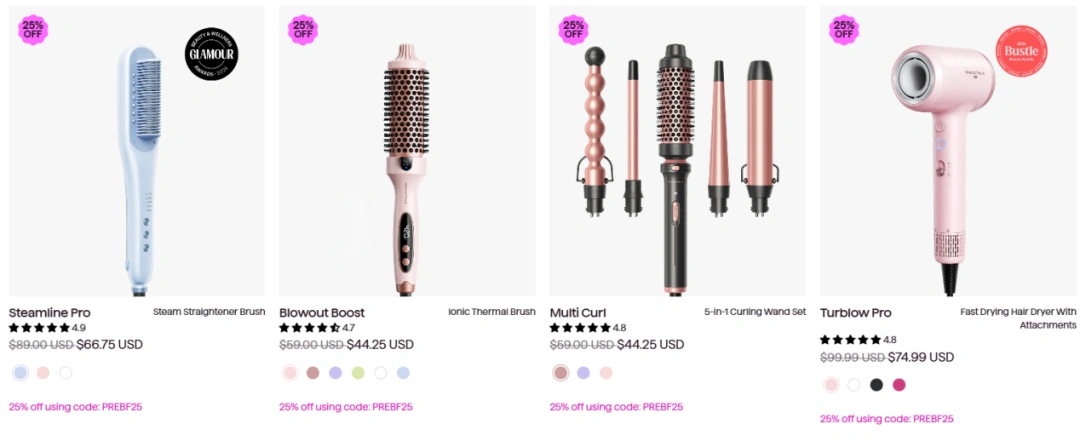Open the Turblow Pro product title
The height and width of the screenshot is (447, 1080).
[x=855, y=313]
